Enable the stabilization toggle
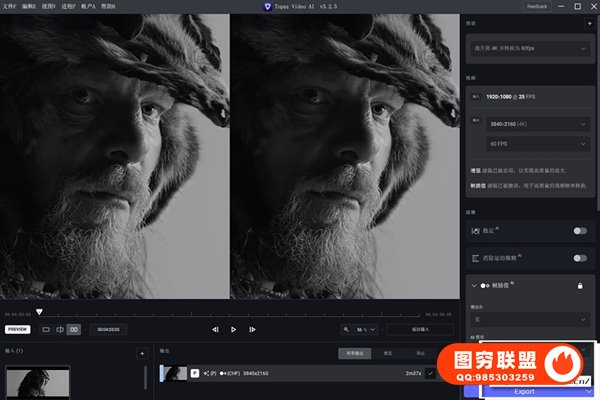Screen dimensions: 600x400 579,230
